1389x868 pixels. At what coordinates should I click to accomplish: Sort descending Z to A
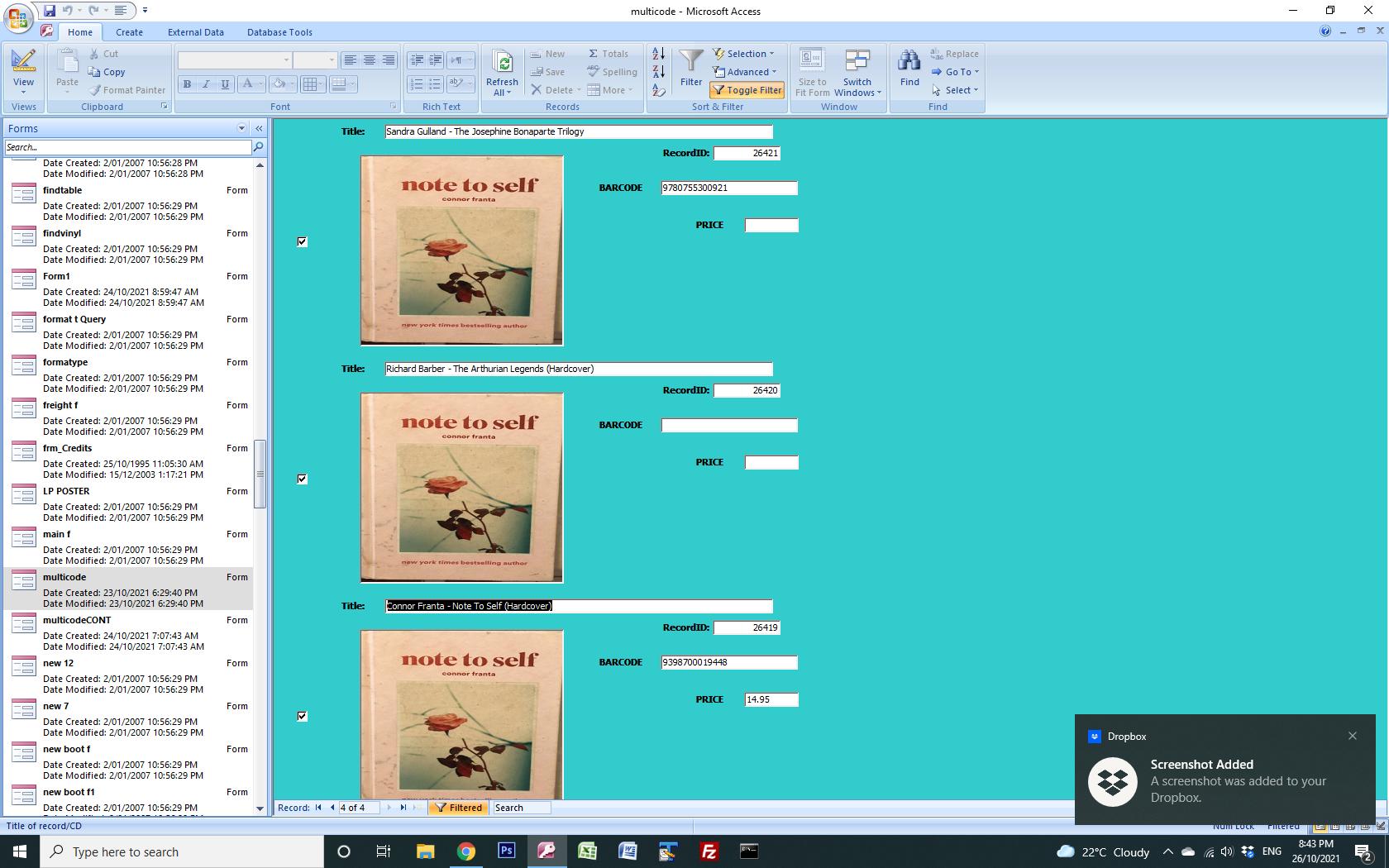tap(658, 72)
